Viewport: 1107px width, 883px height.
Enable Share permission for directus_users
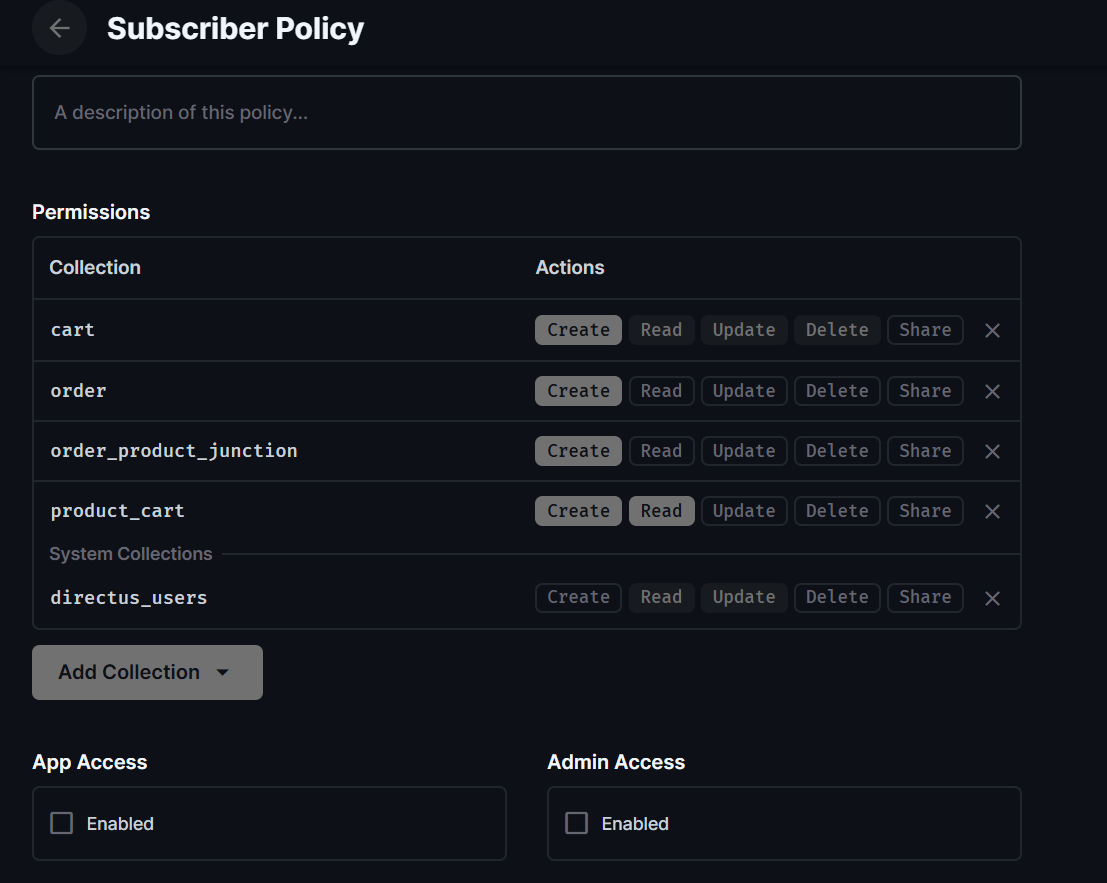click(x=925, y=597)
